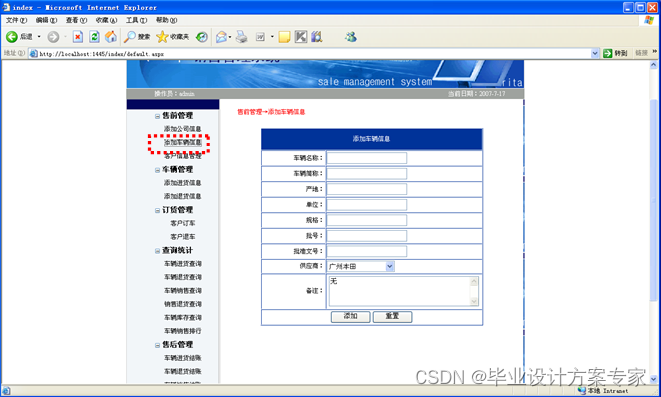This screenshot has height=397, width=661.
Task: Print the page using the printer icon
Action: [x=242, y=37]
